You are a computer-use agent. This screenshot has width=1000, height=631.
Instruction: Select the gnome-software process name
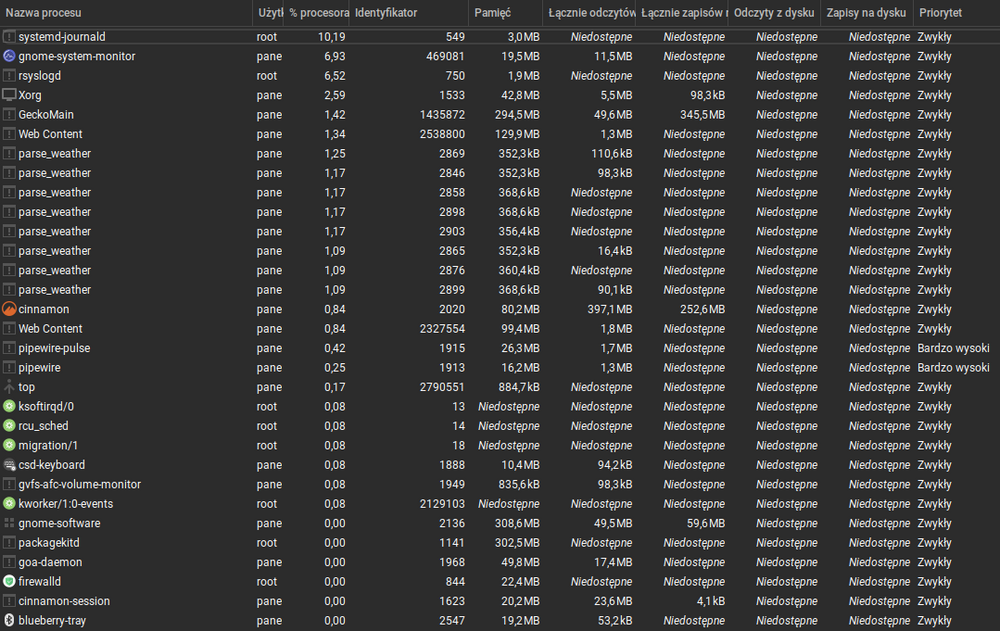coord(59,523)
